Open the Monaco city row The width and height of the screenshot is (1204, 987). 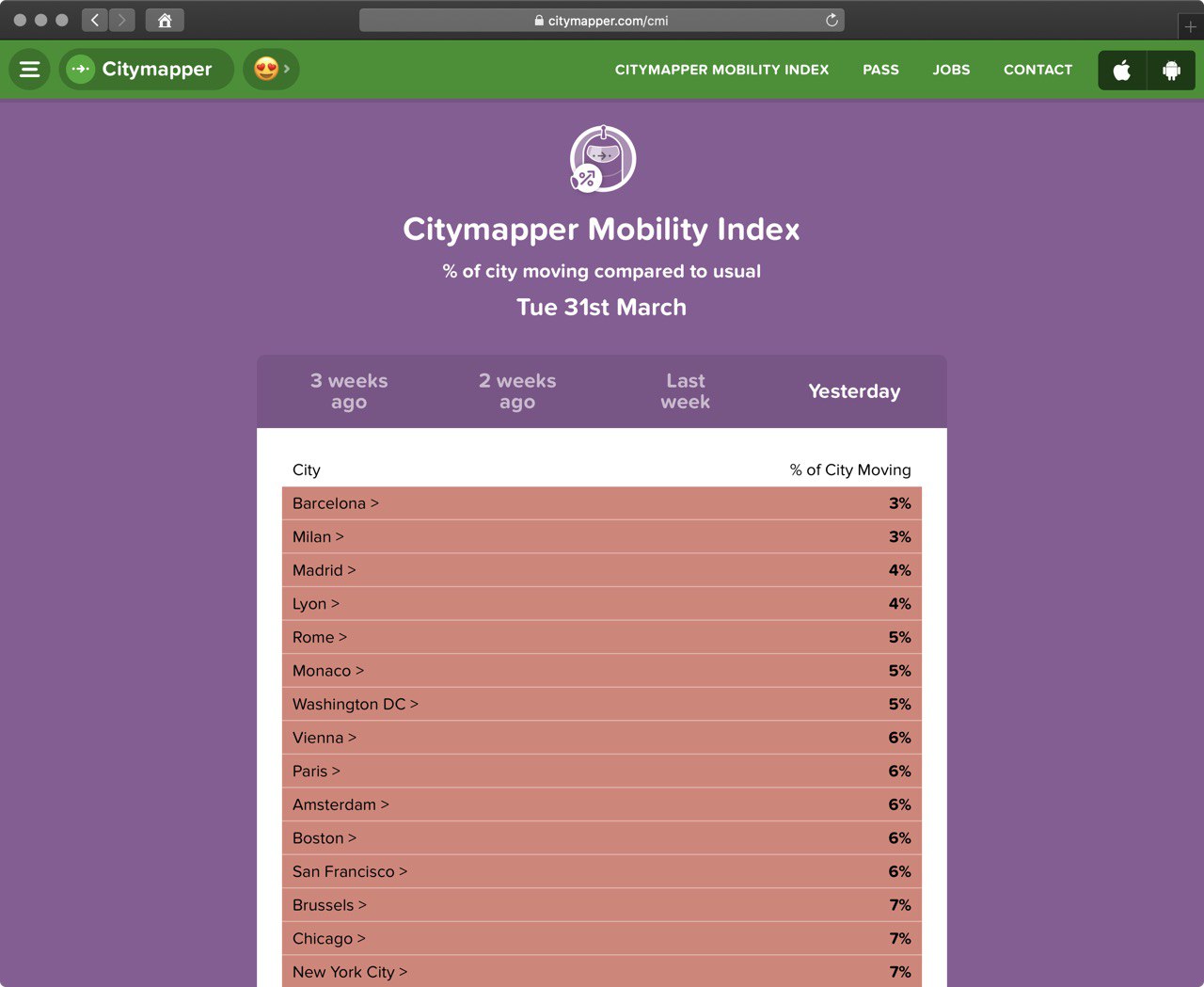coord(602,671)
